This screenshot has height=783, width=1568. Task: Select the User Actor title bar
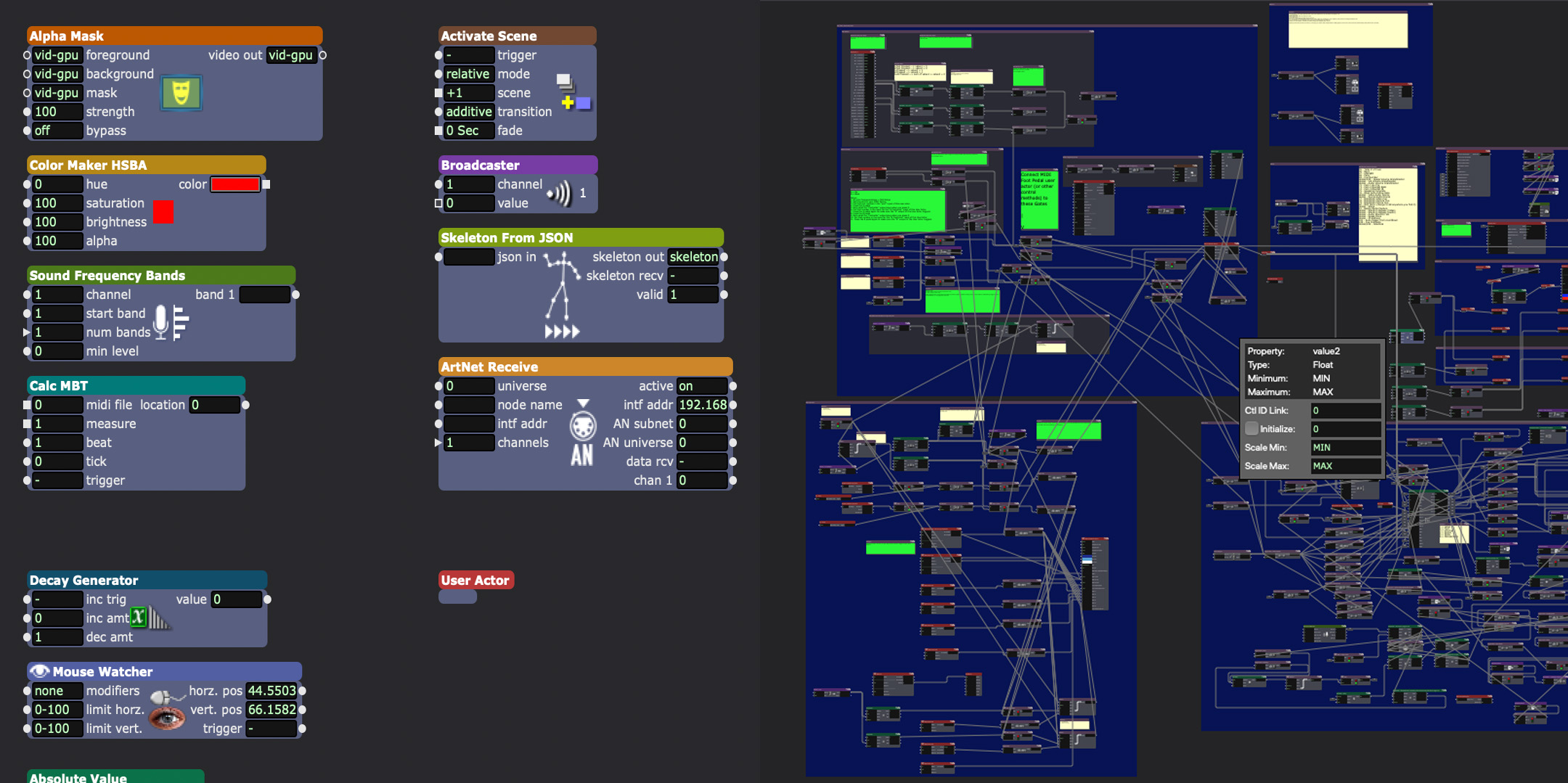point(475,581)
